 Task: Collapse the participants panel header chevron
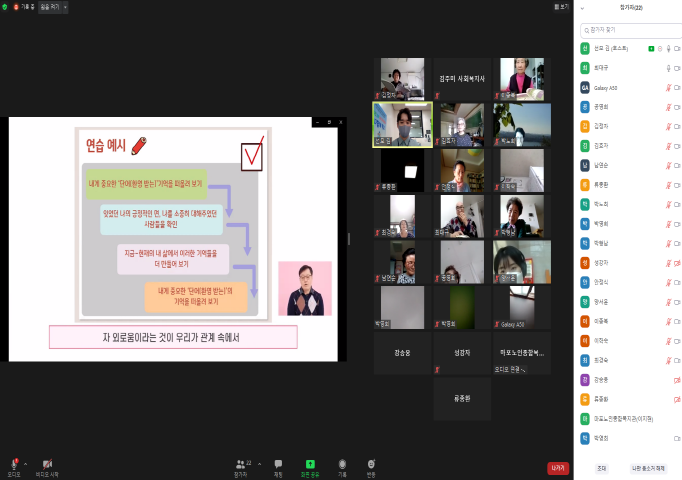(583, 7)
